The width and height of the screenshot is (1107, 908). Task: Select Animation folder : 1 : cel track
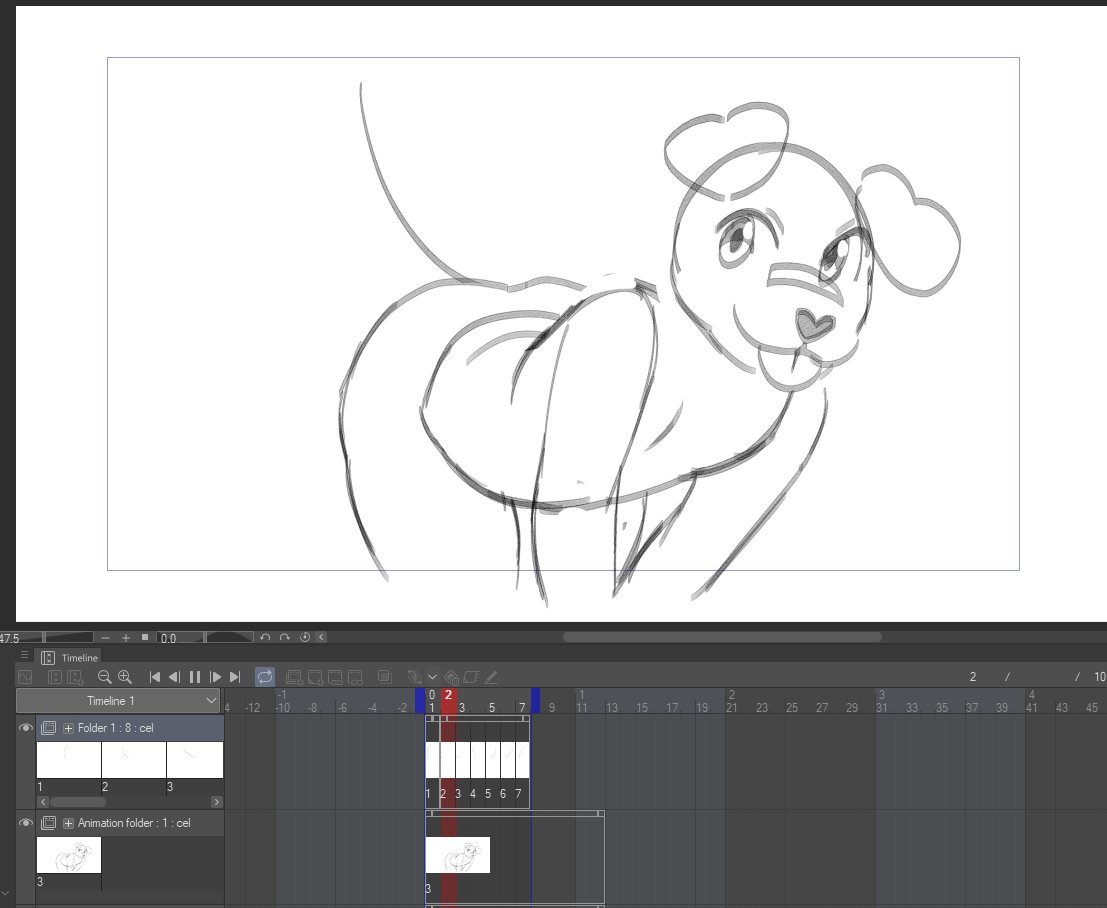point(130,823)
